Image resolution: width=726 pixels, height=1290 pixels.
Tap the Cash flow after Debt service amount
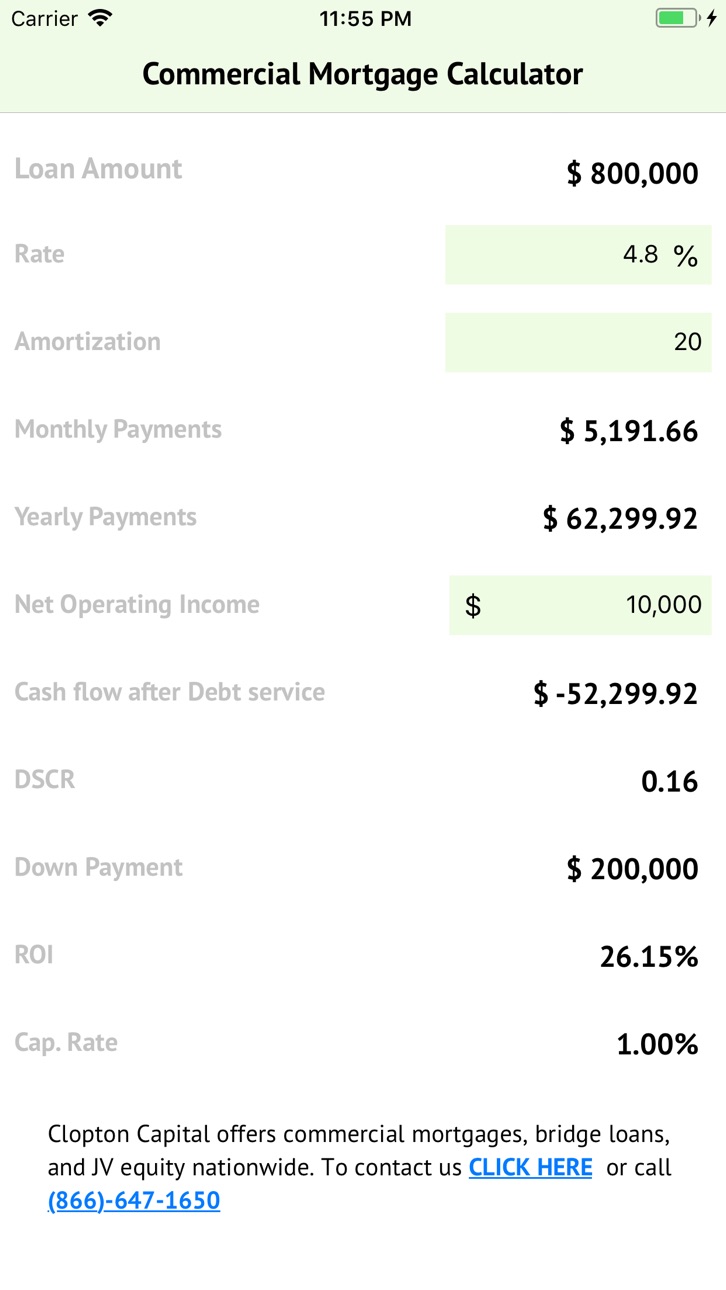tap(615, 694)
